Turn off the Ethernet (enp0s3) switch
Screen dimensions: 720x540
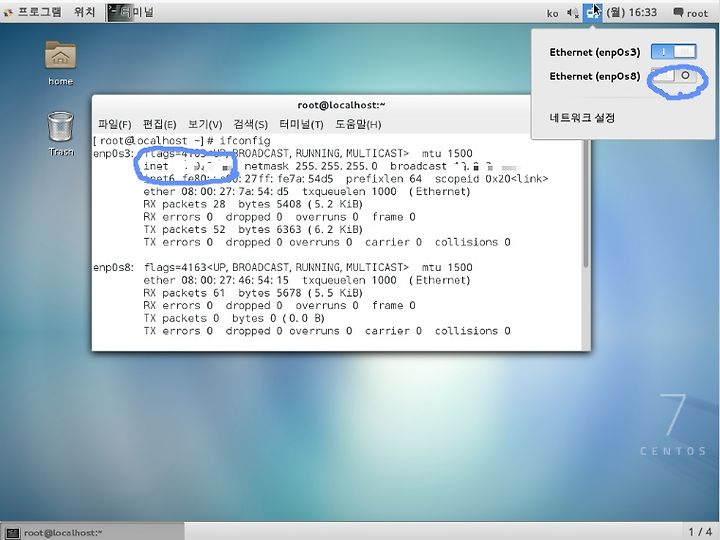coord(673,51)
